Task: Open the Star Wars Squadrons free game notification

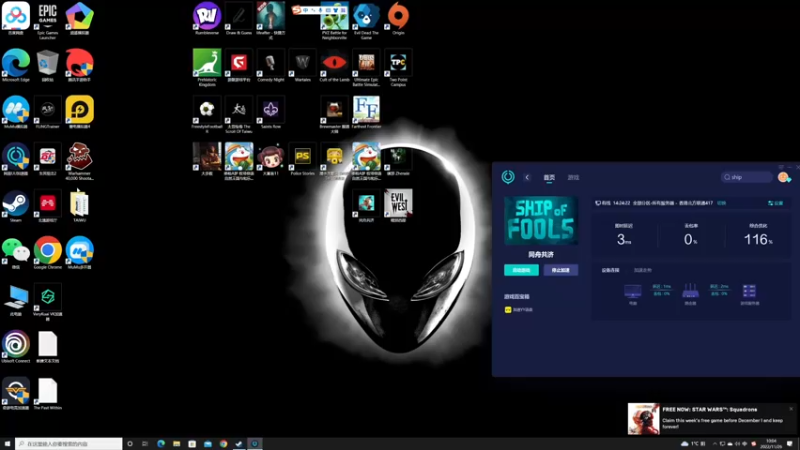Action: click(711, 418)
